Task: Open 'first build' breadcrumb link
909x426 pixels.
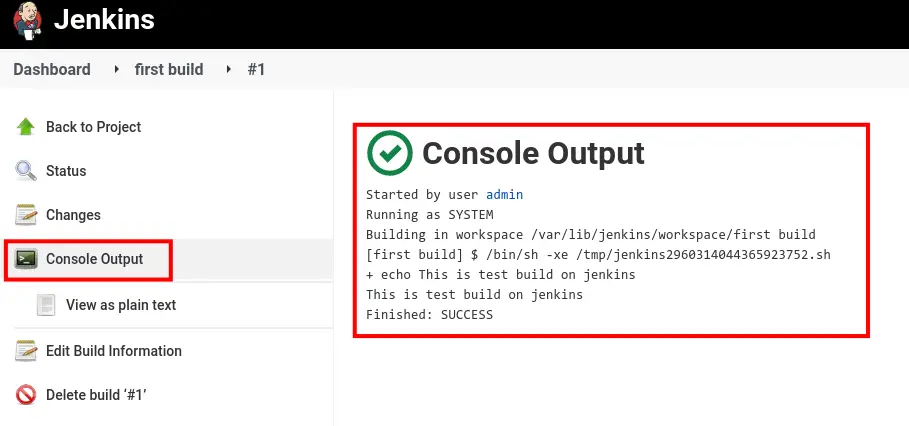Action: pyautogui.click(x=169, y=70)
